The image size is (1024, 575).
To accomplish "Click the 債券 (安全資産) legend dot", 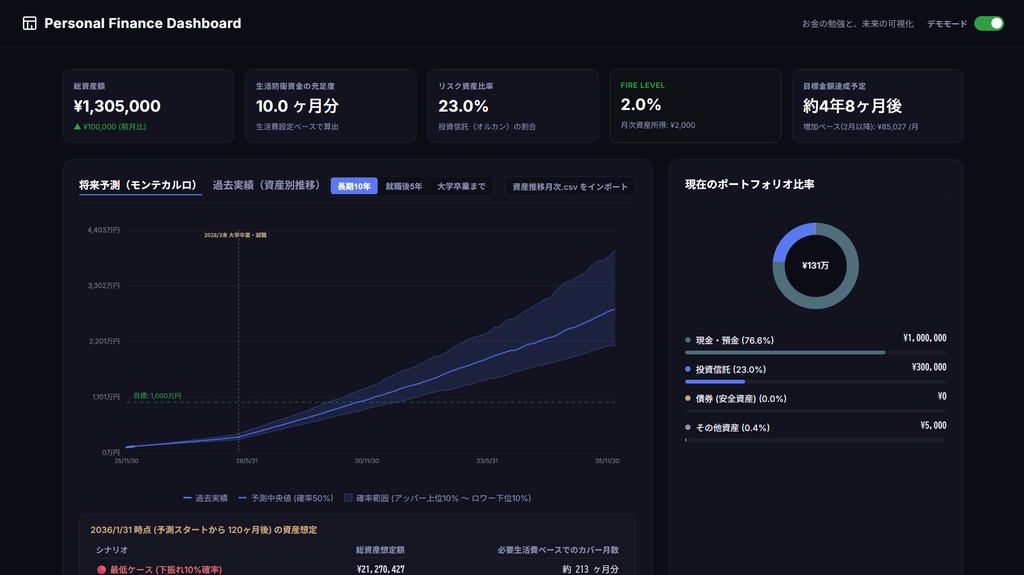I will click(x=688, y=398).
